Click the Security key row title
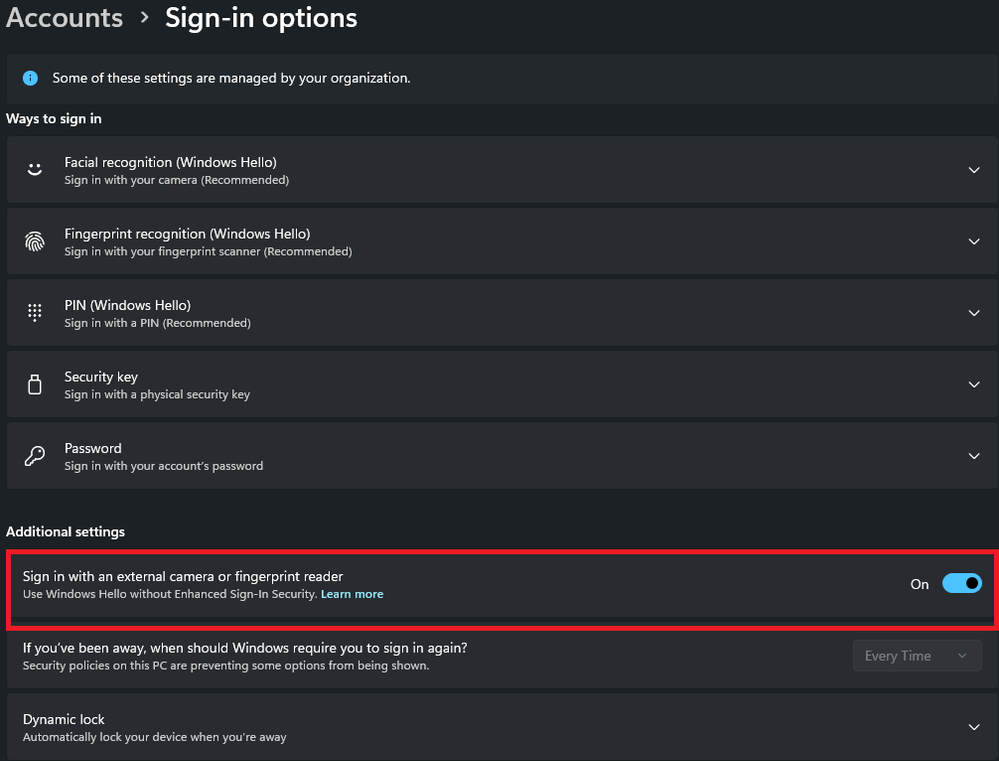999x761 pixels. (x=101, y=377)
